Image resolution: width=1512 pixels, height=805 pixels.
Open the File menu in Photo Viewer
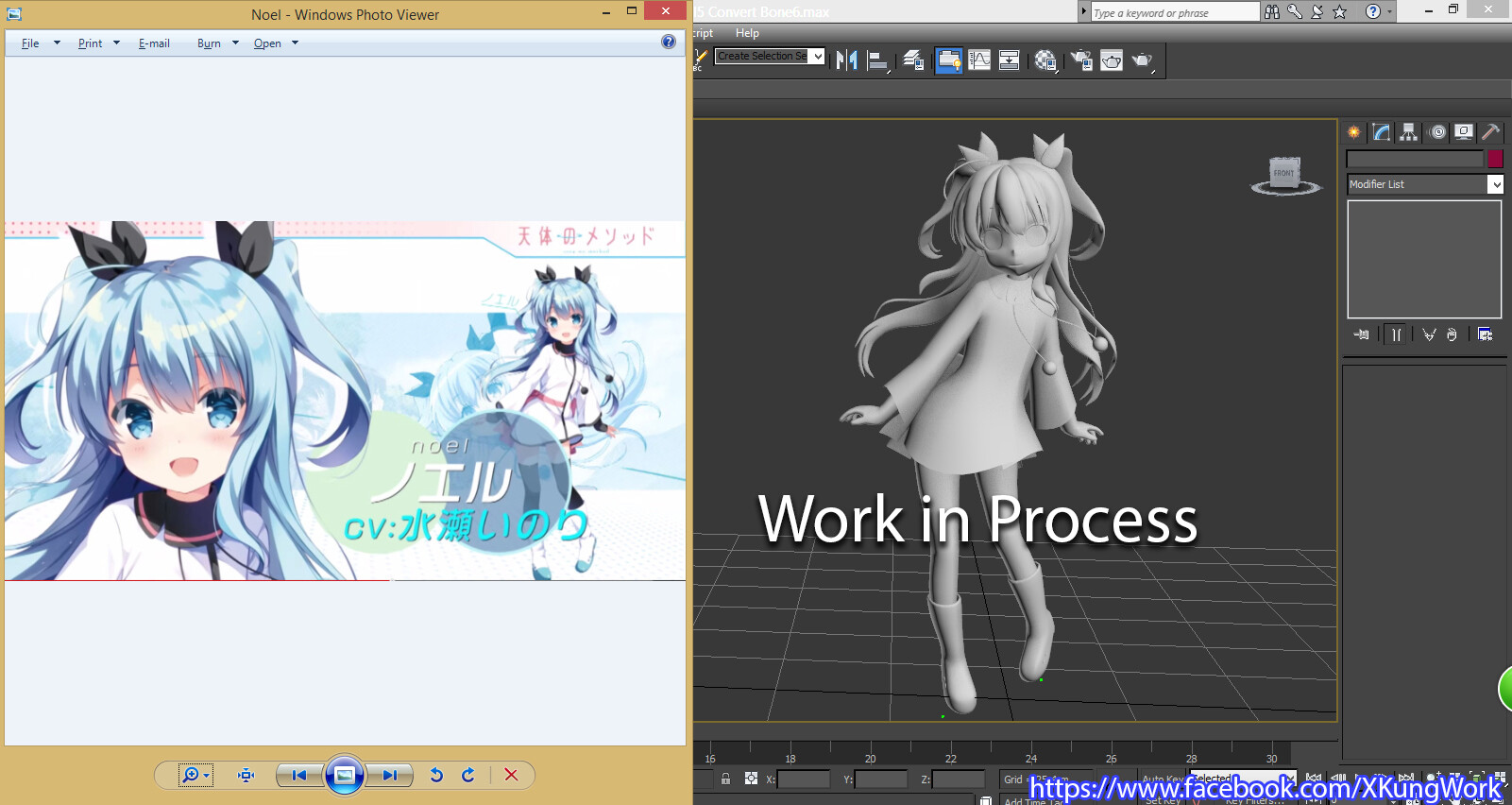click(40, 43)
